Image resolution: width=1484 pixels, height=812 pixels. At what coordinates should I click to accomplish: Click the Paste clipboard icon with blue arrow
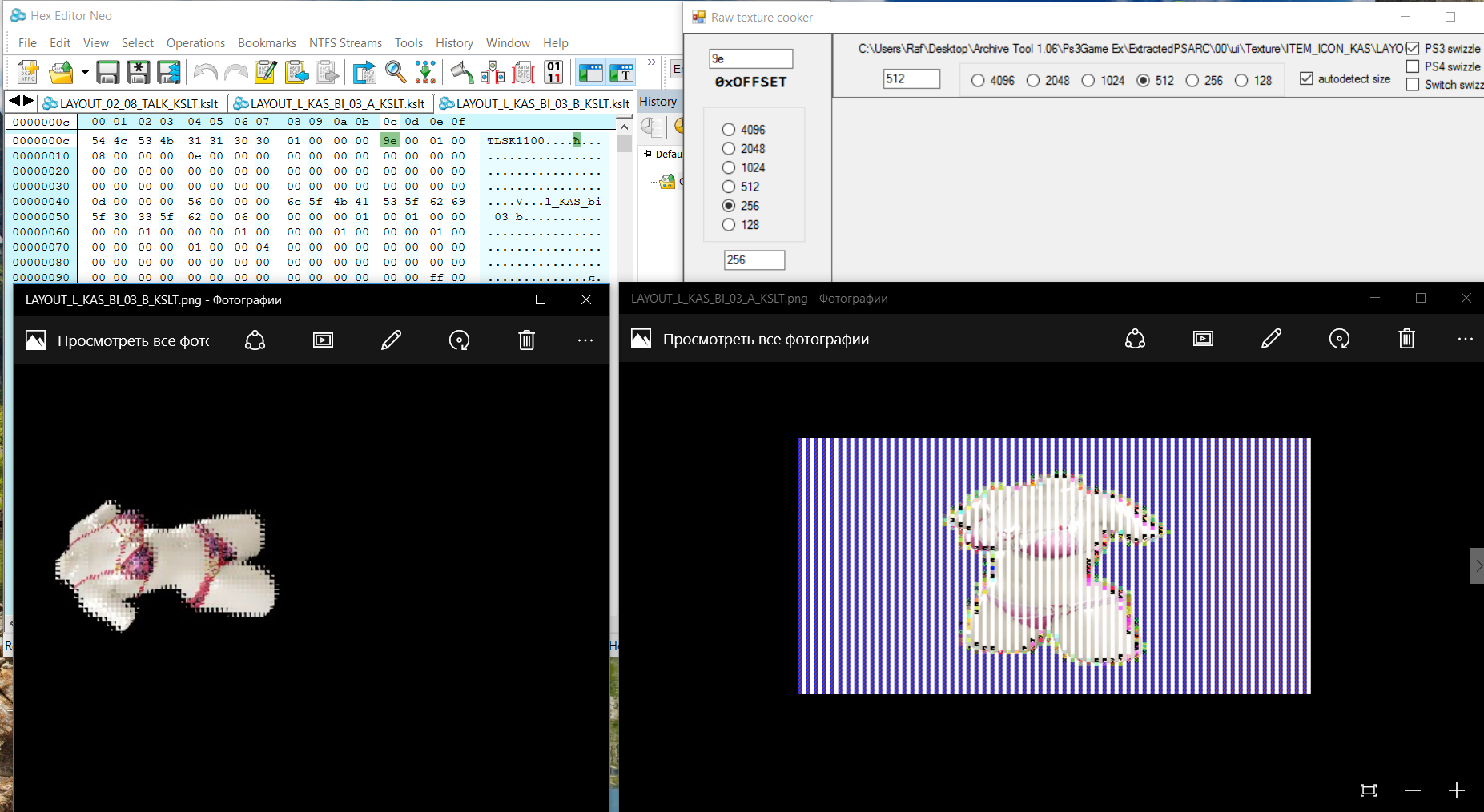click(x=296, y=72)
